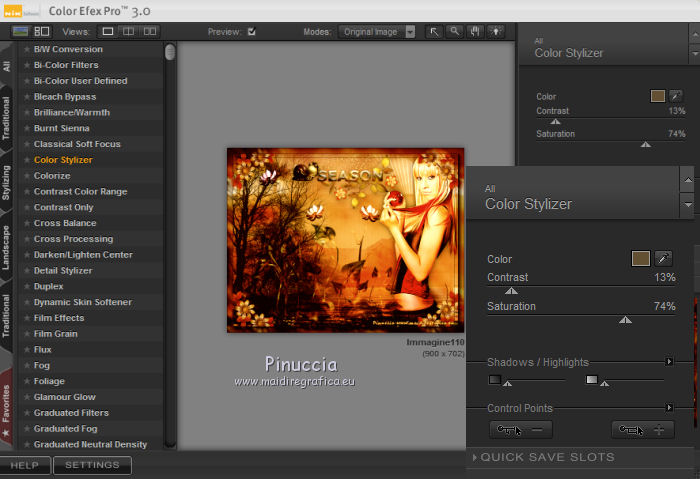
Task: Select the Burnt Sienna filter
Action: 62,128
